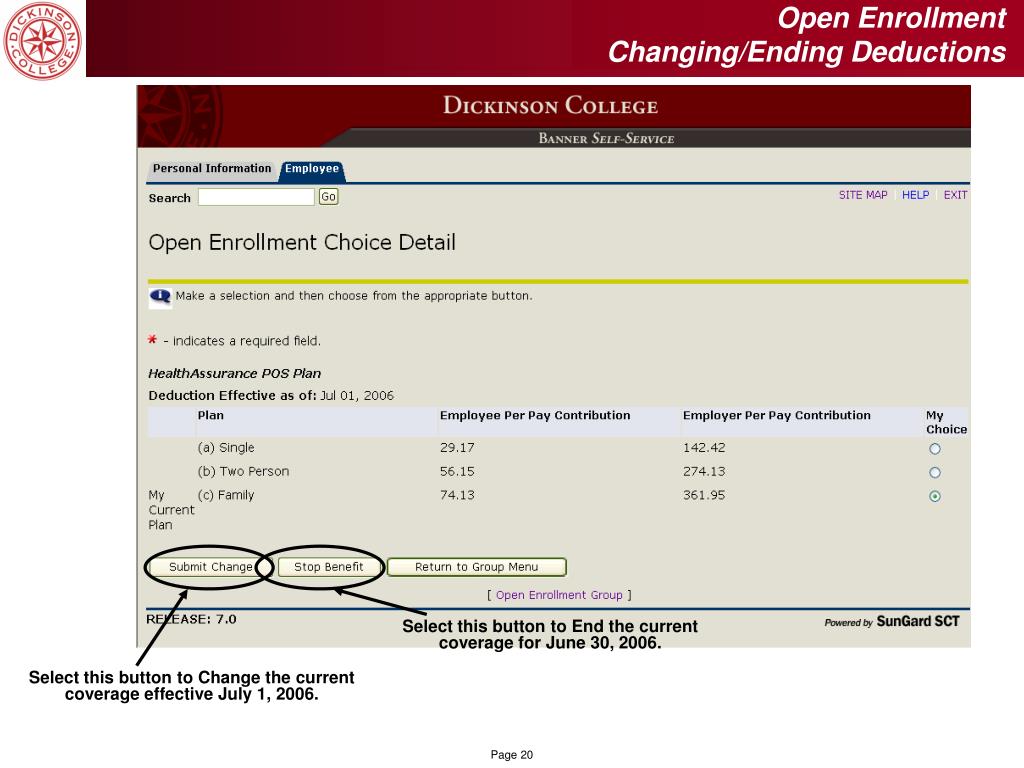Select the (c) Family radio button
This screenshot has width=1024, height=768.
pos(935,496)
